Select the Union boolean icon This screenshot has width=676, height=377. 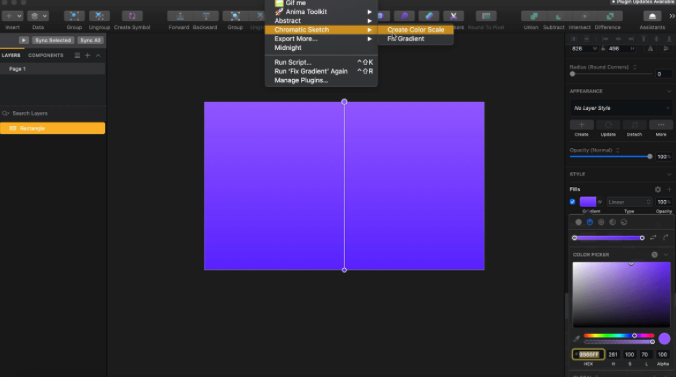pos(534,16)
